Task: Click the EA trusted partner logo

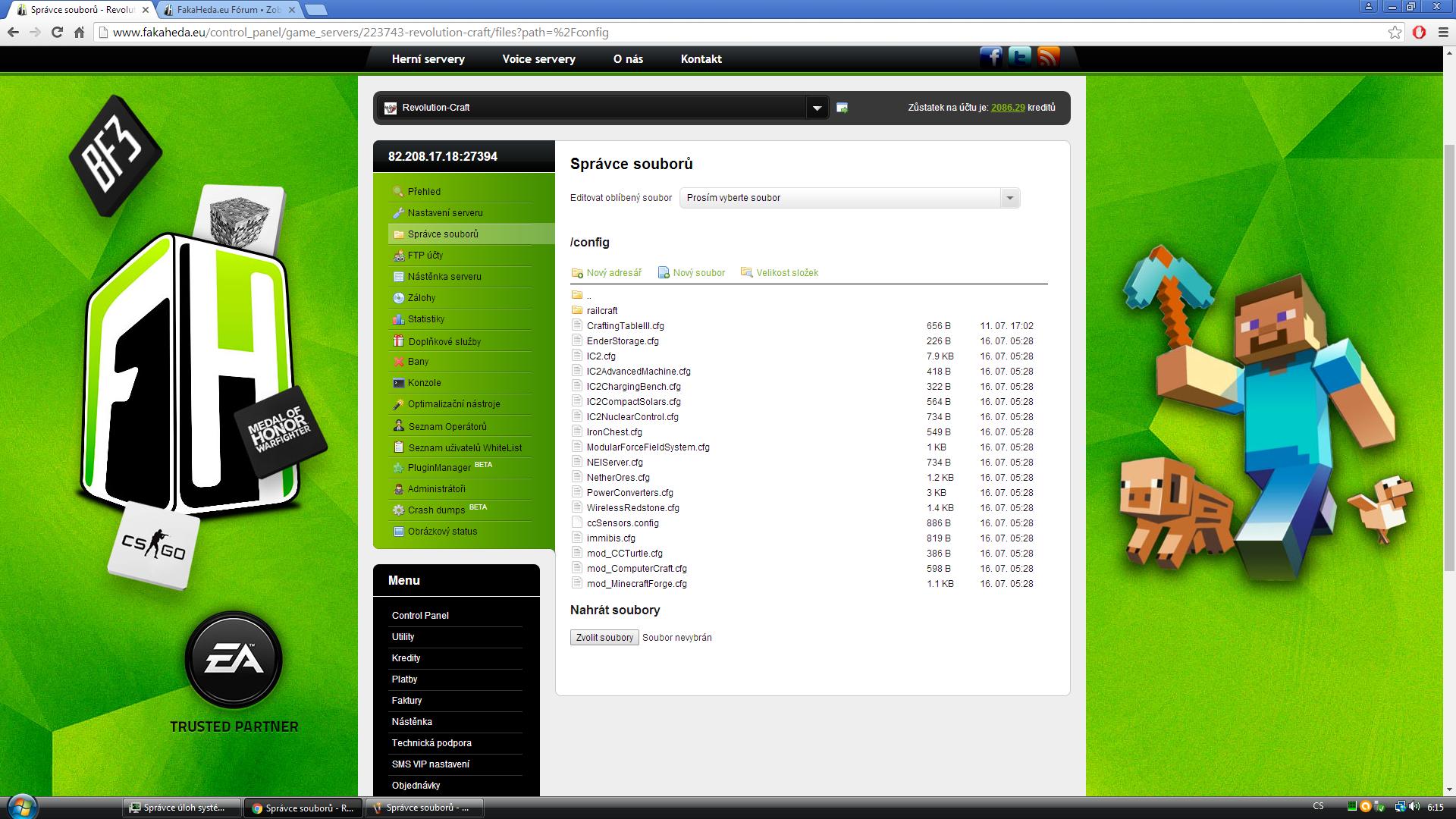Action: [234, 660]
